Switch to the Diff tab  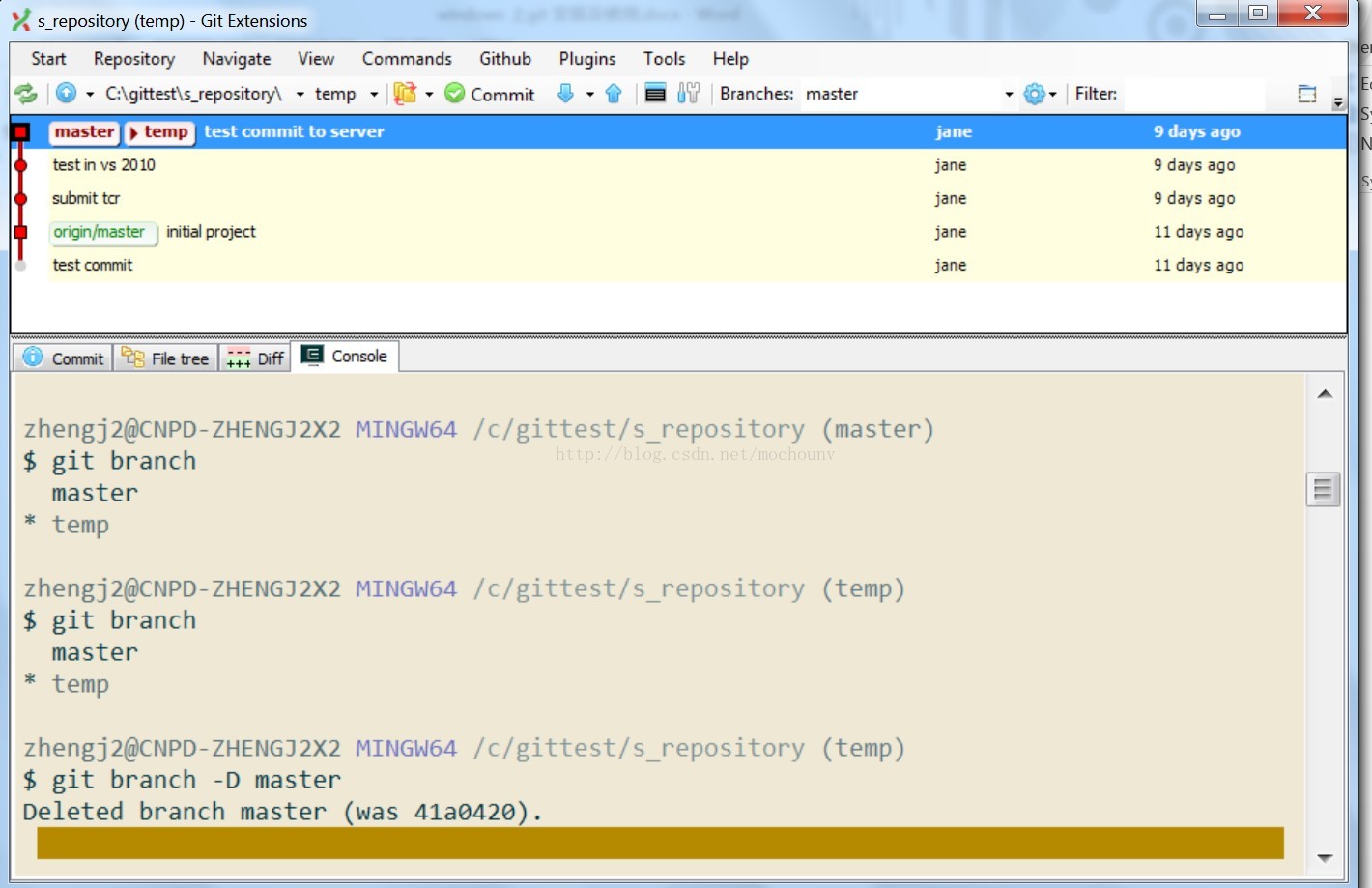point(254,358)
